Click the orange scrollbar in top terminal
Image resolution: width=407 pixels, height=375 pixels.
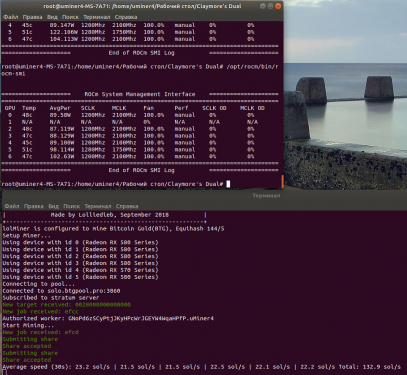click(282, 181)
